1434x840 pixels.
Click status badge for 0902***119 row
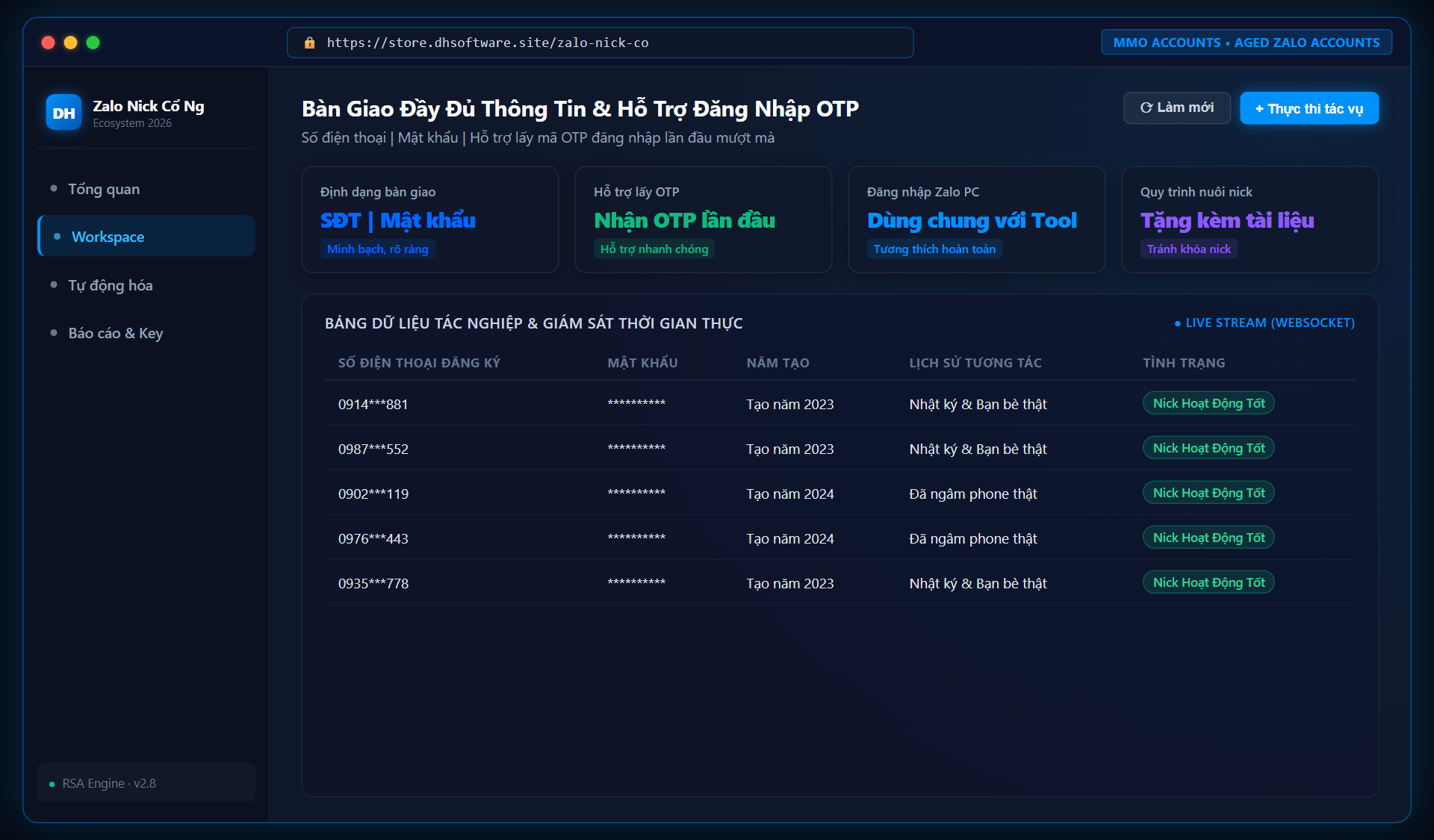pyautogui.click(x=1208, y=493)
